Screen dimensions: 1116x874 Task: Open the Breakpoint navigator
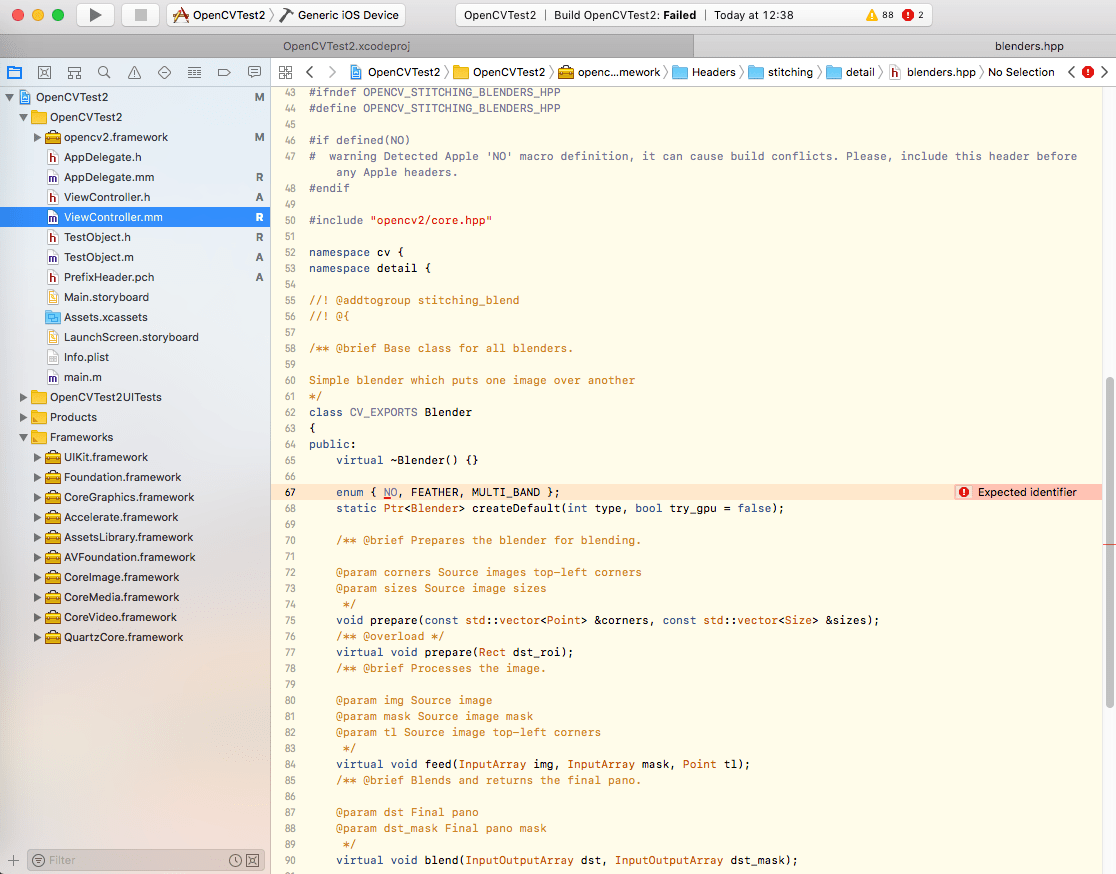(224, 72)
